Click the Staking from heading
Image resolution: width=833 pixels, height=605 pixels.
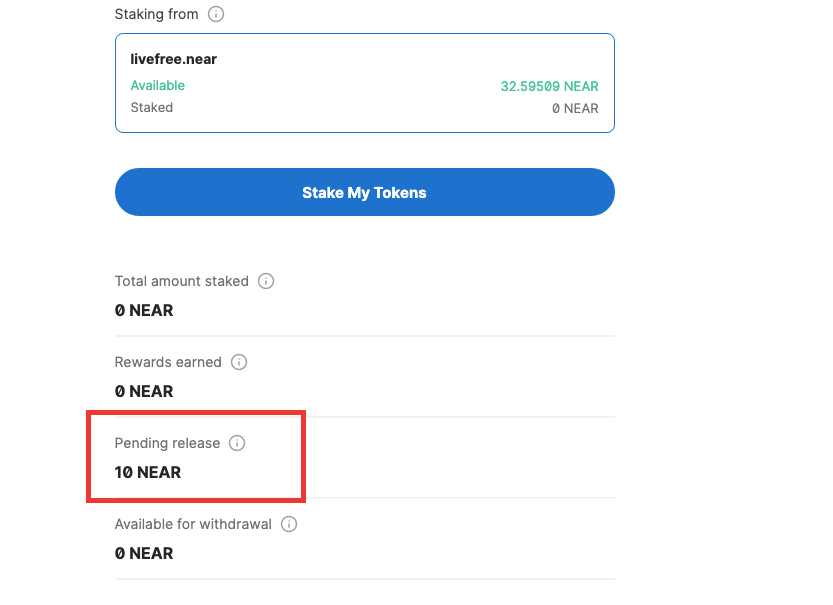pos(157,14)
